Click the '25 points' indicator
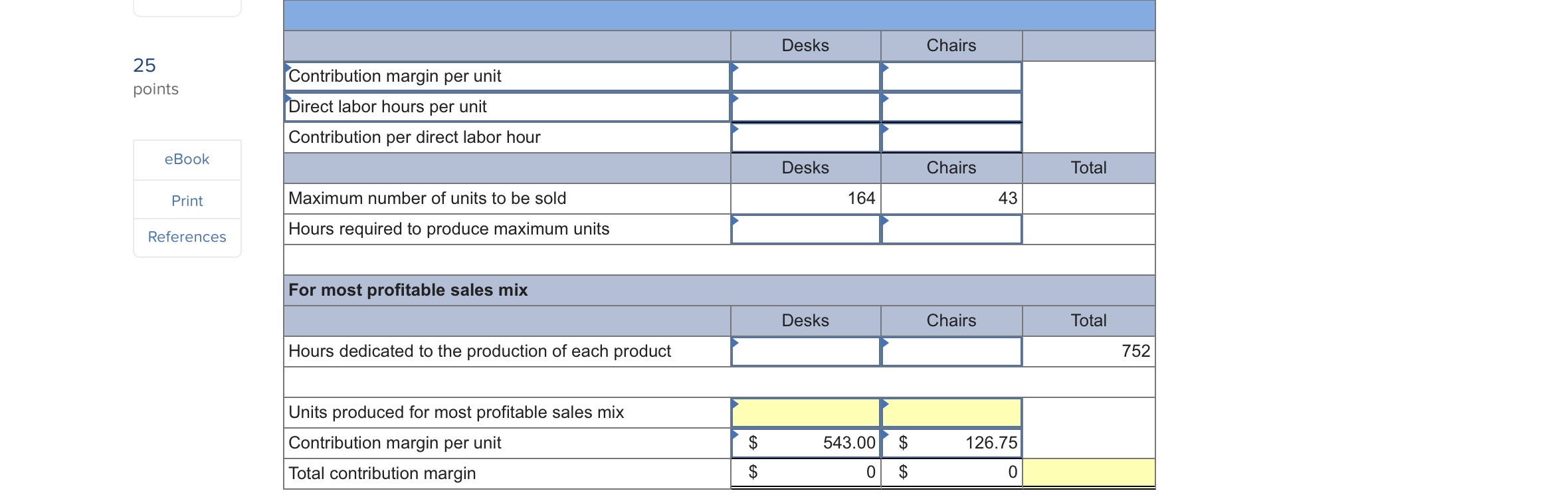 [155, 76]
